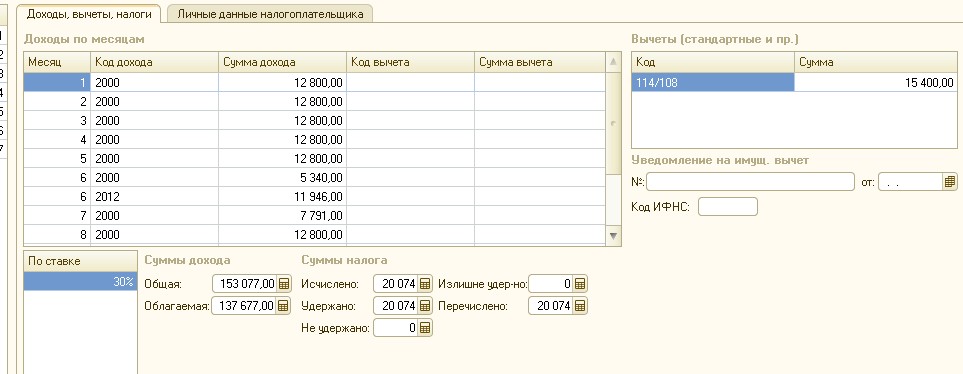Select deduction code 114/108 row
The image size is (963, 374).
(x=713, y=82)
